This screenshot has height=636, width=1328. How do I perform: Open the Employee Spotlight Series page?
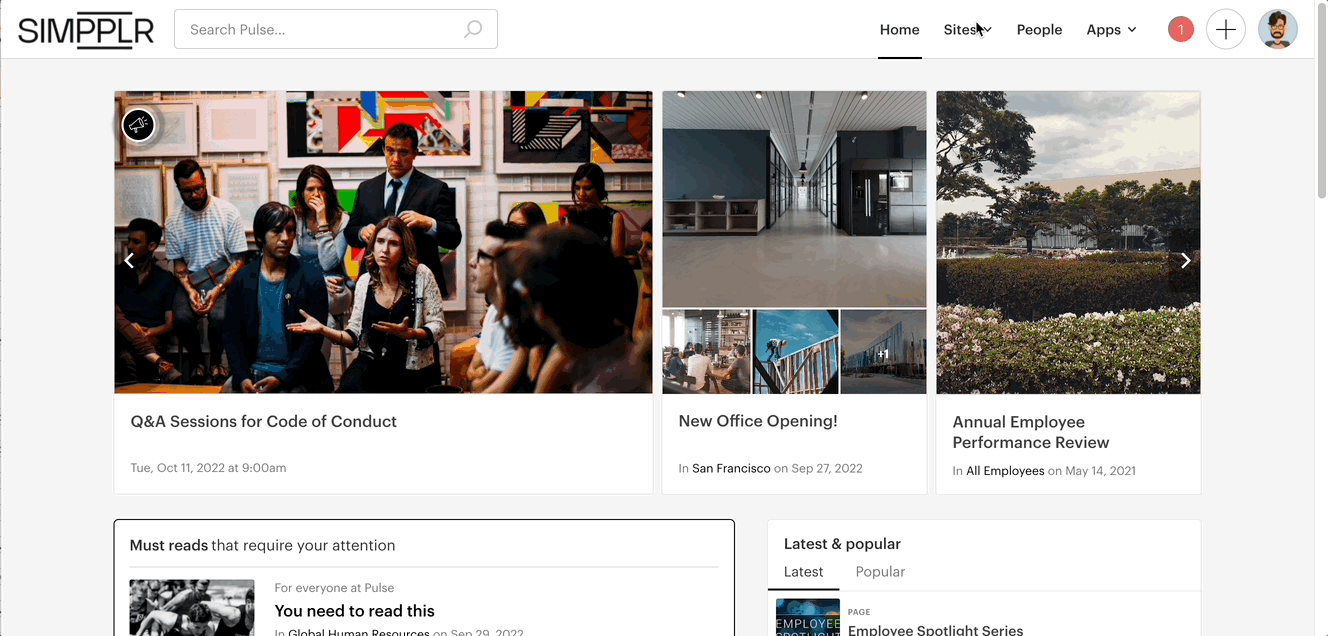tap(935, 630)
